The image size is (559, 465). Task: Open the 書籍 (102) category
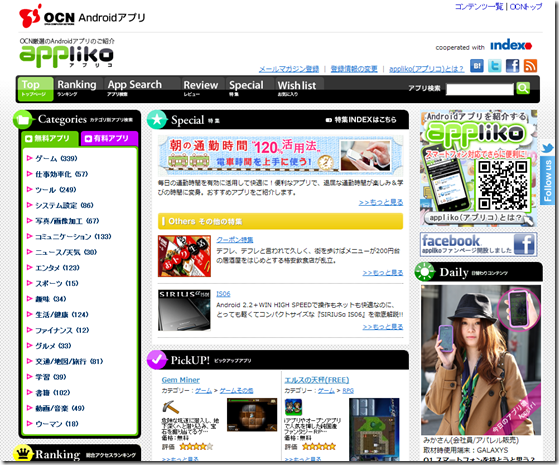[x=53, y=393]
